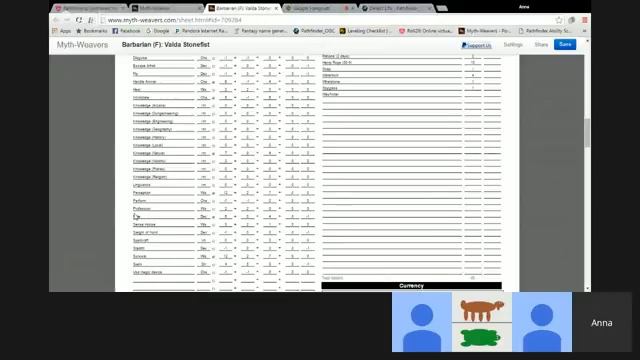Reload the Myth-Weavers page
The image size is (640, 360).
pyautogui.click(x=79, y=20)
